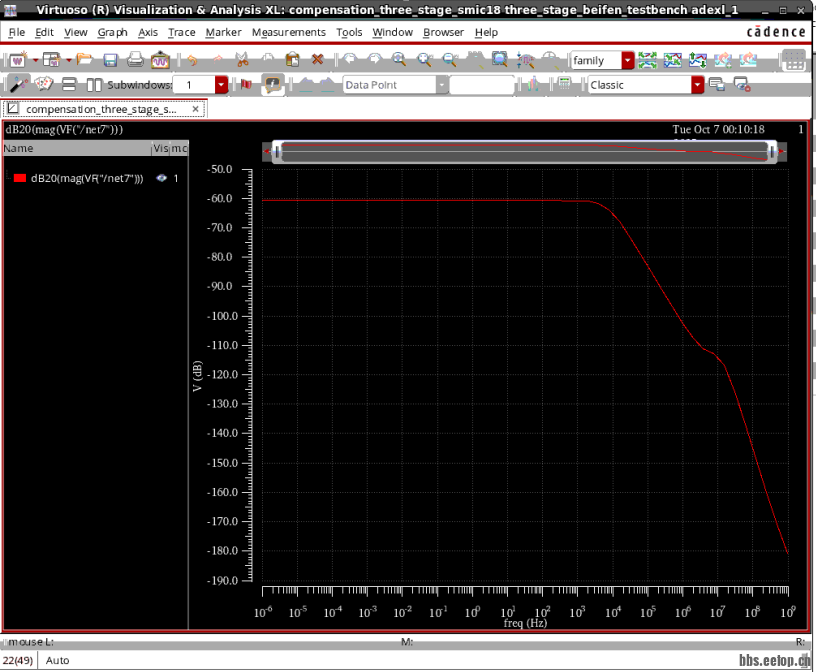Click the split subwindows horizontally icon
The image size is (816, 672).
[69, 85]
